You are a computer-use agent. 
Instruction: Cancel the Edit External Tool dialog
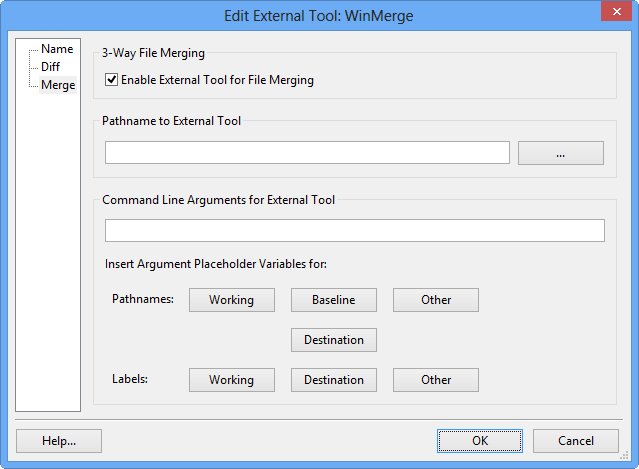(575, 441)
